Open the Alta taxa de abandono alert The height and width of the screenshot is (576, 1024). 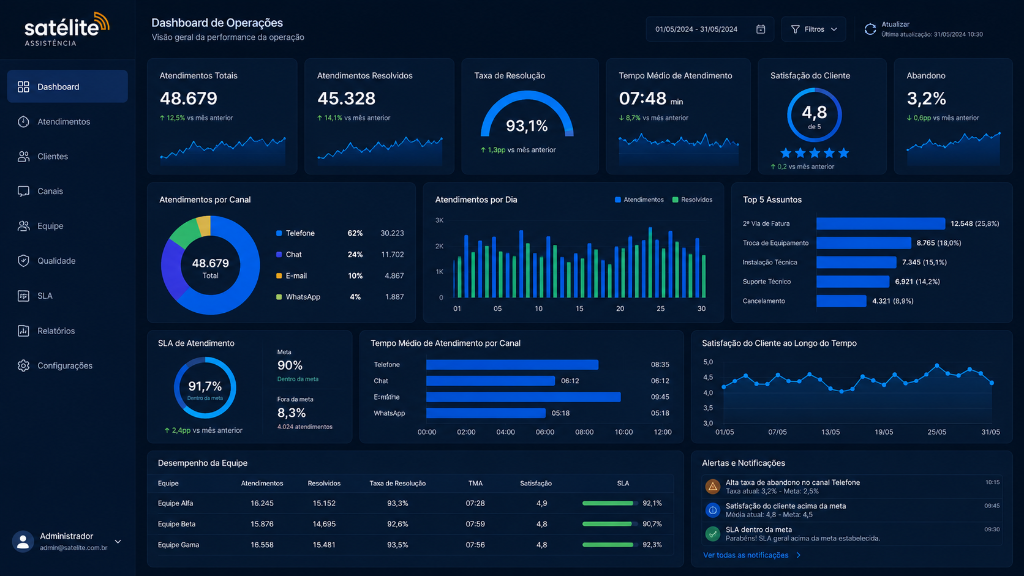(852, 487)
